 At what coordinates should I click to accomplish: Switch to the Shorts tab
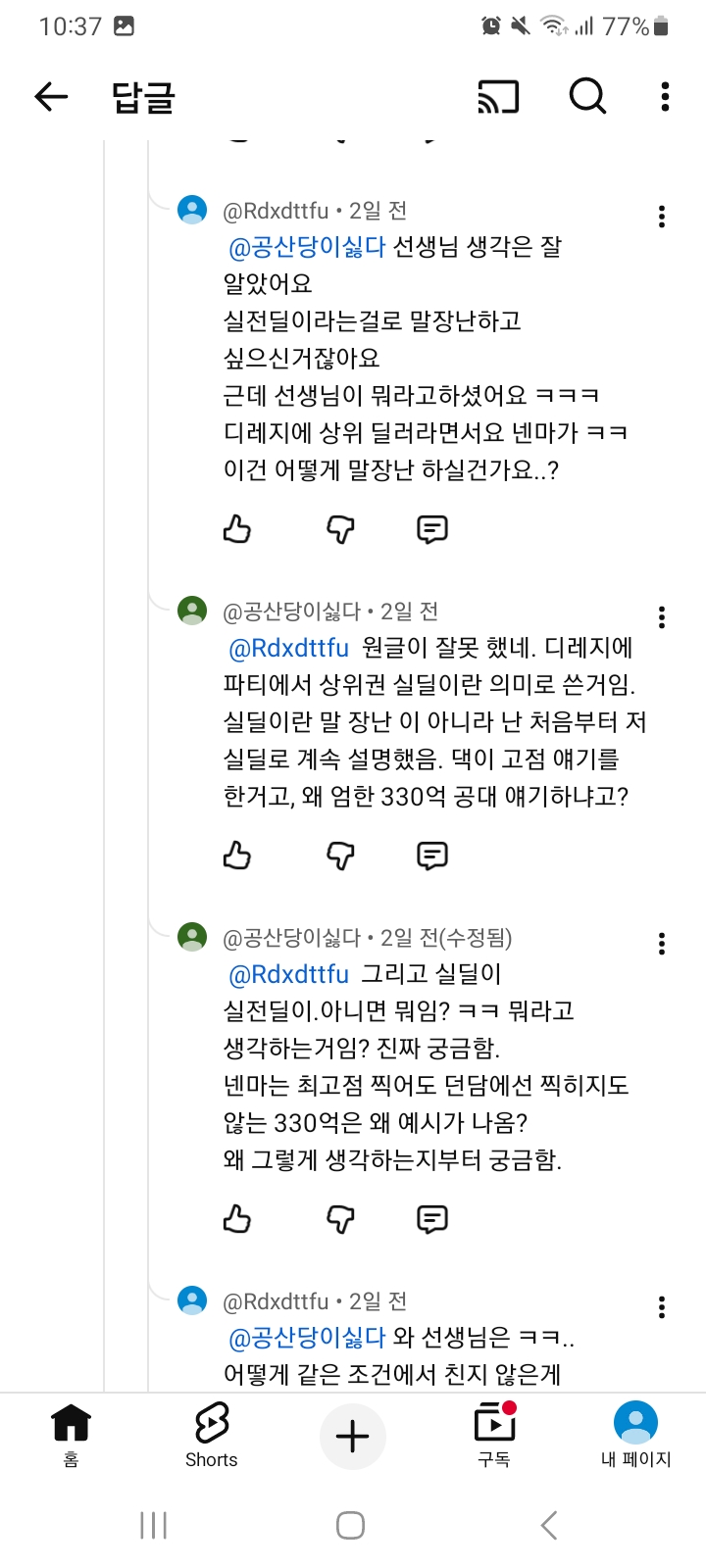pyautogui.click(x=211, y=1435)
